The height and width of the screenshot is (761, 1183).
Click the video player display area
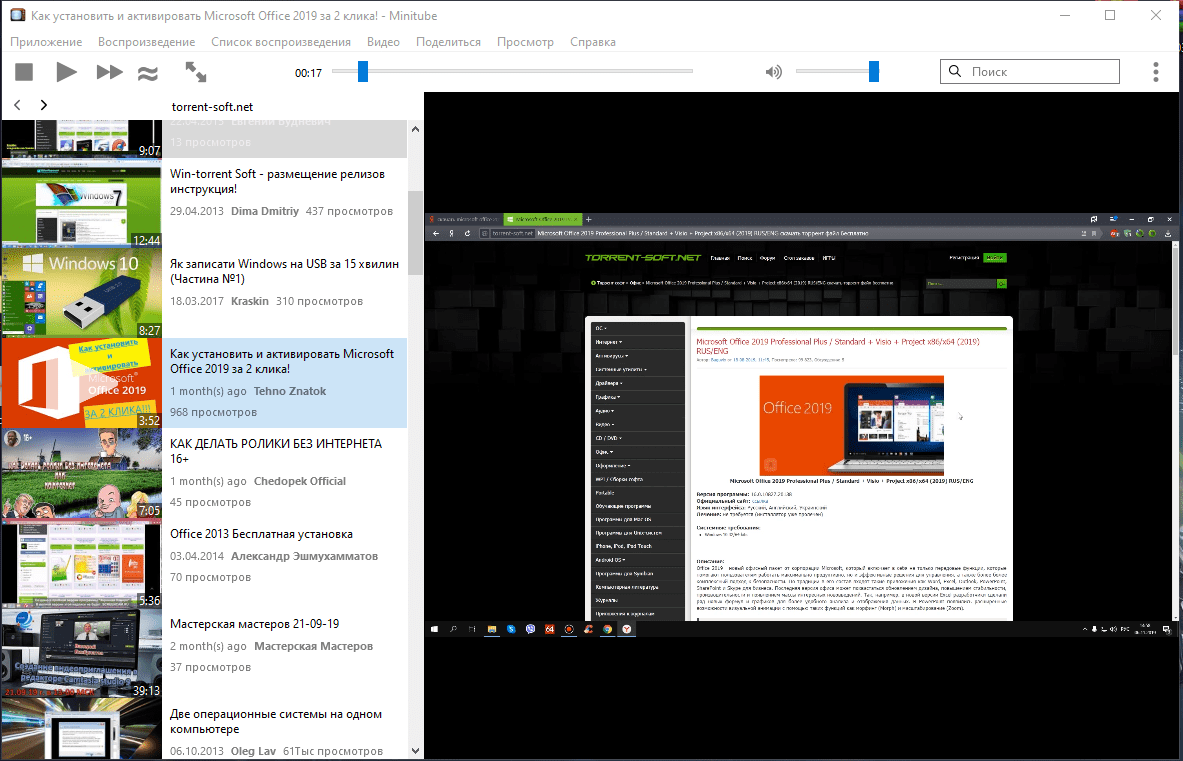pyautogui.click(x=801, y=425)
